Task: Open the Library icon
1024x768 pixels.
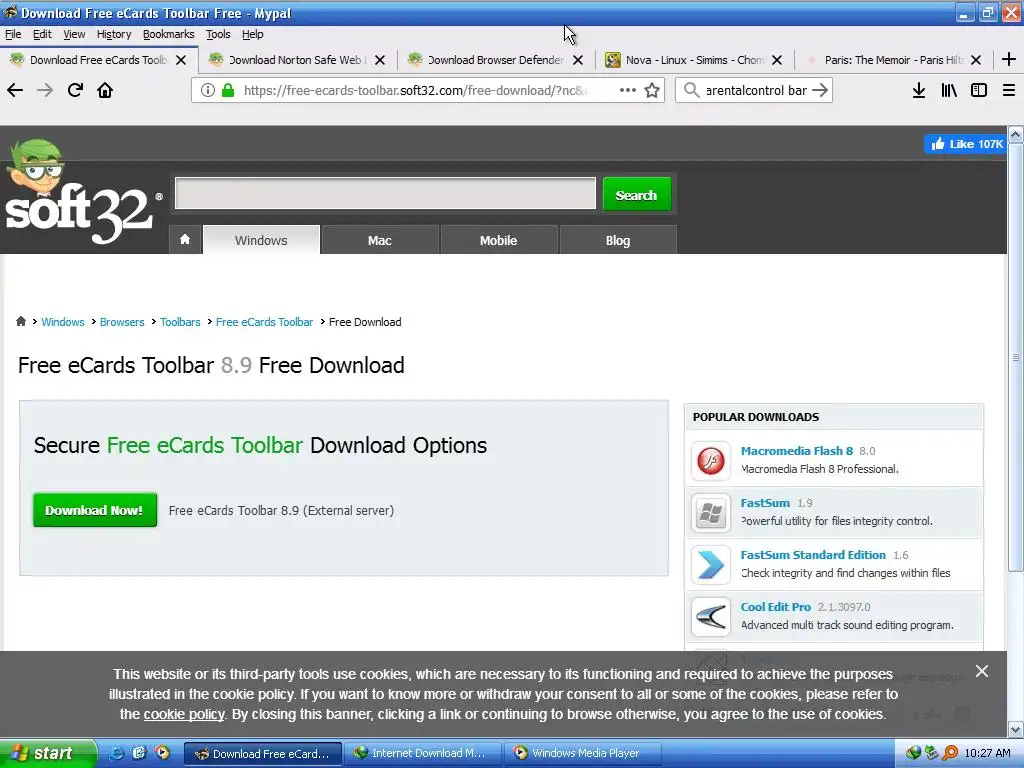Action: point(948,90)
